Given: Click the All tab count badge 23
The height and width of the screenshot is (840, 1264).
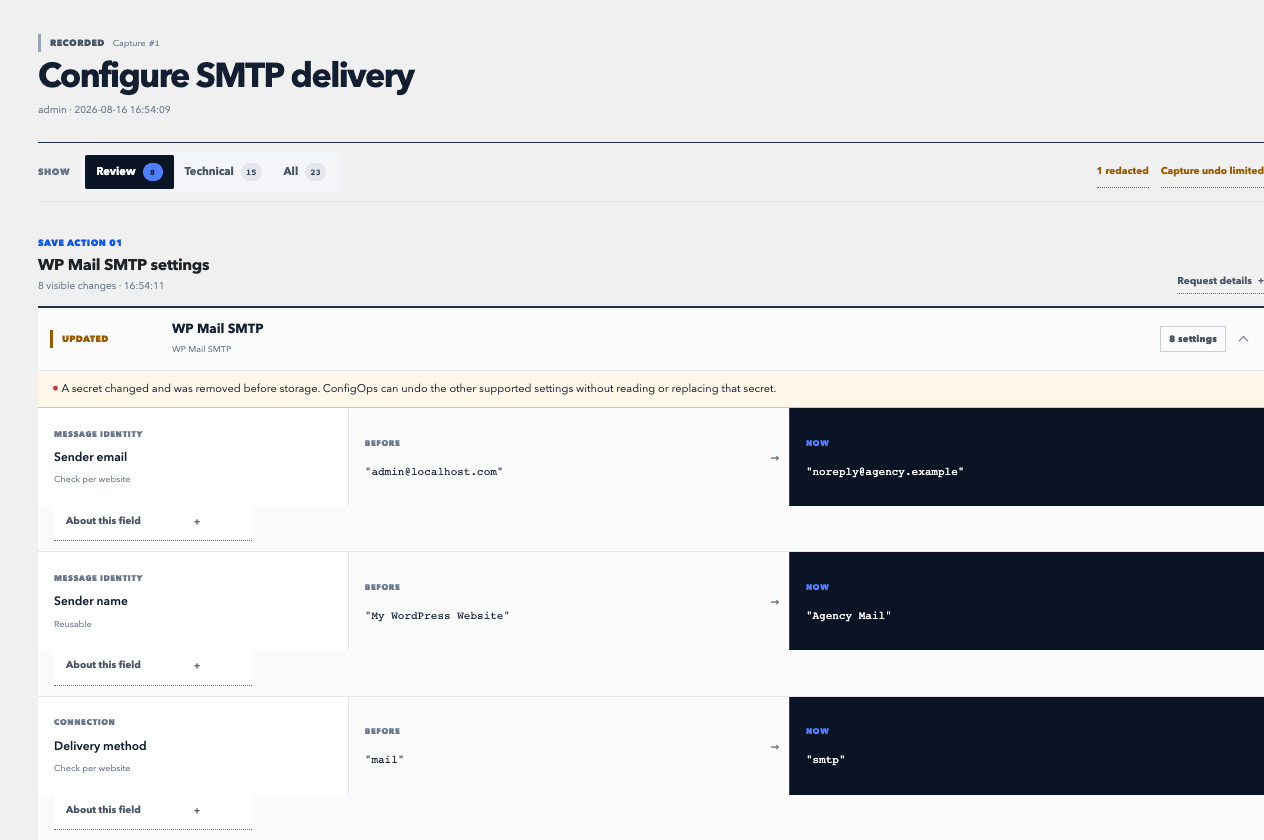Looking at the screenshot, I should (315, 172).
